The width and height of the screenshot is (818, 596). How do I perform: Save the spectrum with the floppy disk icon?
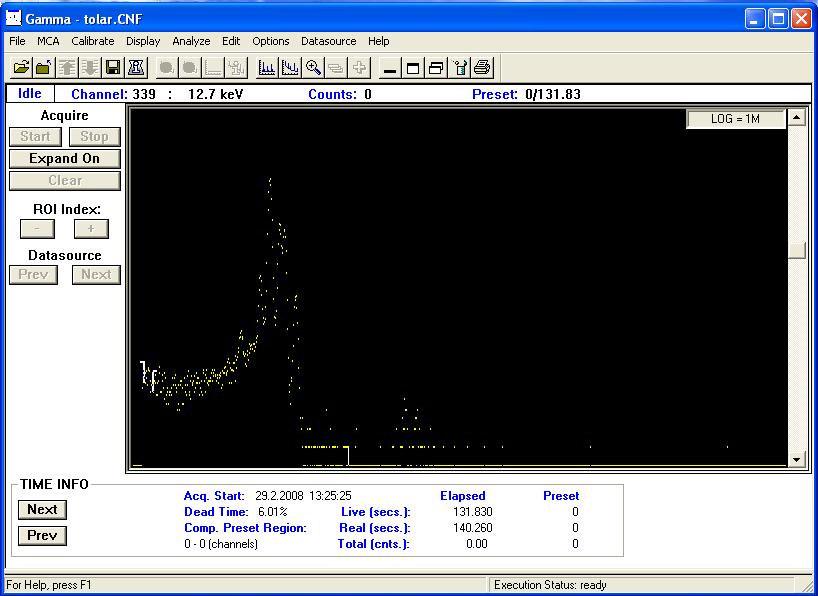click(x=113, y=68)
